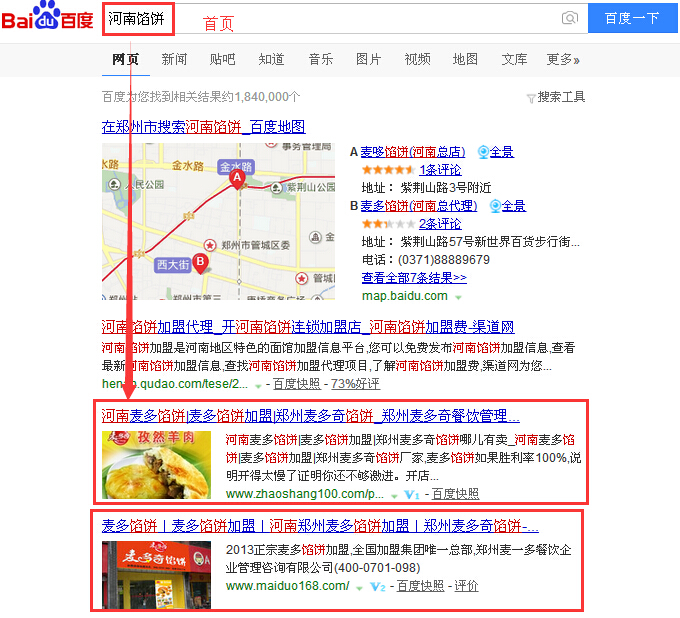The height and width of the screenshot is (618, 680).
Task: Click the 73%好评 rating link
Action: click(356, 384)
